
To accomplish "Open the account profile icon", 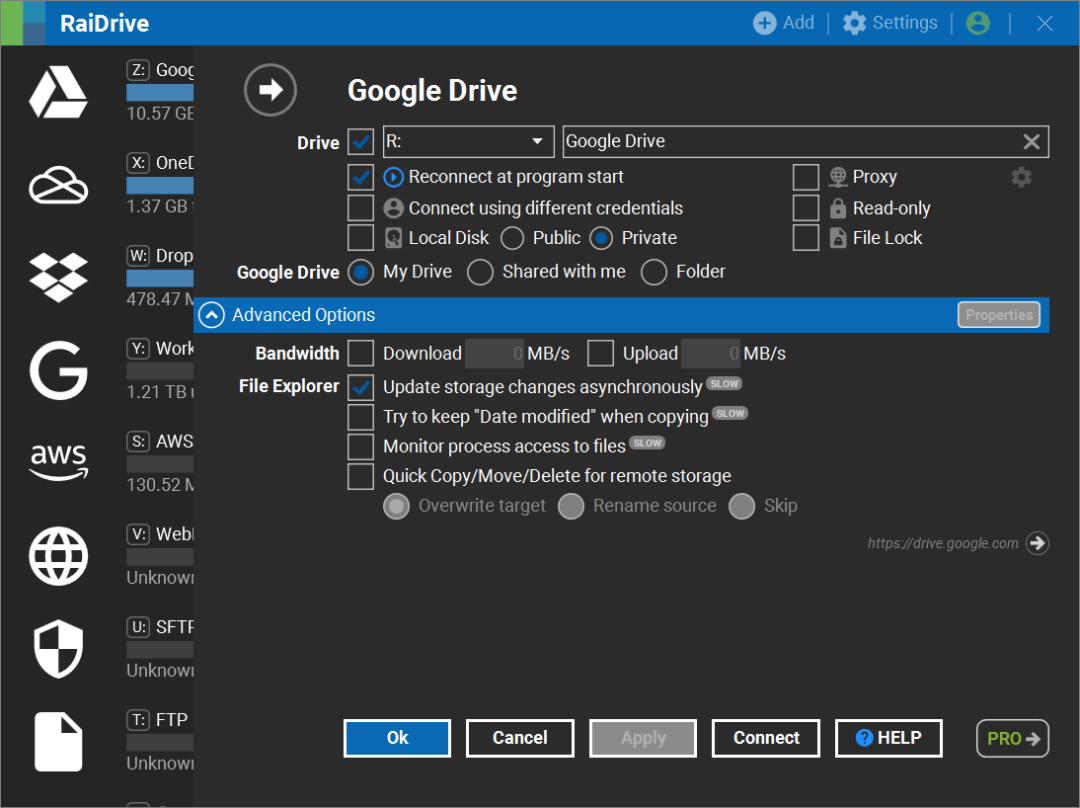I will click(x=978, y=23).
